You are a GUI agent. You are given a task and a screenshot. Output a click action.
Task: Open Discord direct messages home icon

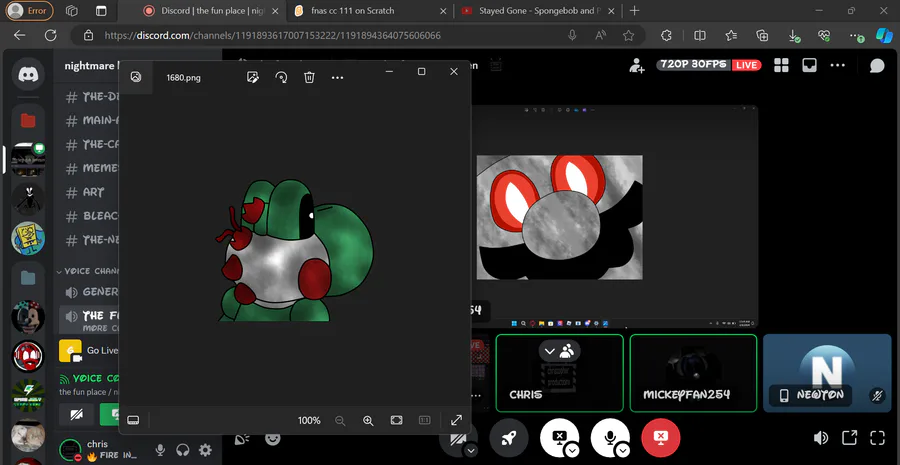(x=28, y=74)
